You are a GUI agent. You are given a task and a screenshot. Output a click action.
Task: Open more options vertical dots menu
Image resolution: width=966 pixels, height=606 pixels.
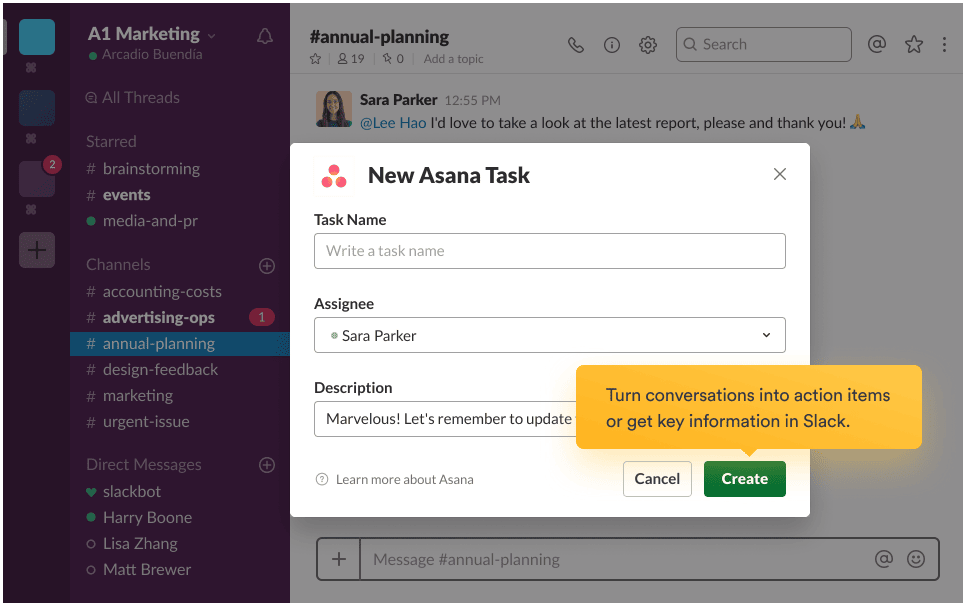[x=944, y=44]
